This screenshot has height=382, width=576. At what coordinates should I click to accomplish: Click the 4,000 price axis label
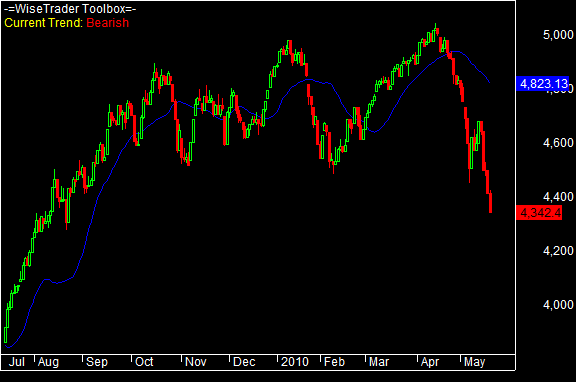[558, 305]
